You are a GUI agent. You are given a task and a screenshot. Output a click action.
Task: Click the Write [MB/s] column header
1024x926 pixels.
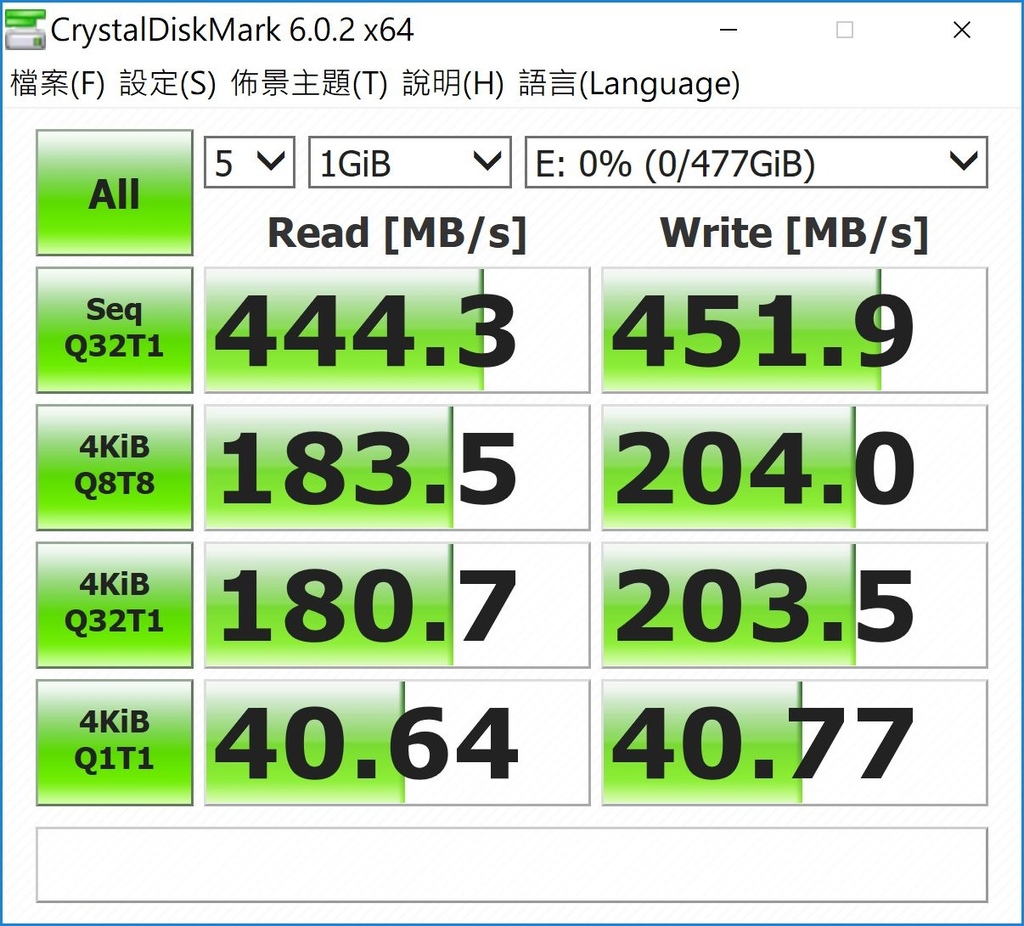pos(794,233)
